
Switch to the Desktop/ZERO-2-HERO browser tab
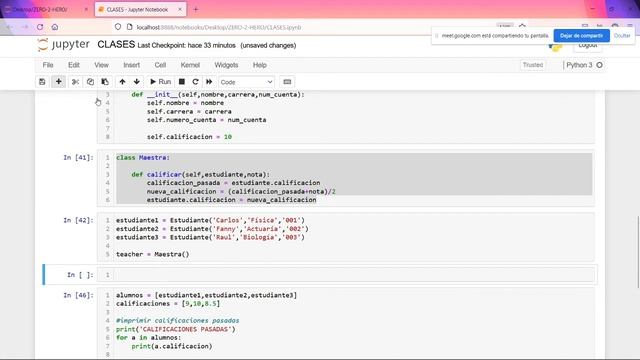coord(41,9)
